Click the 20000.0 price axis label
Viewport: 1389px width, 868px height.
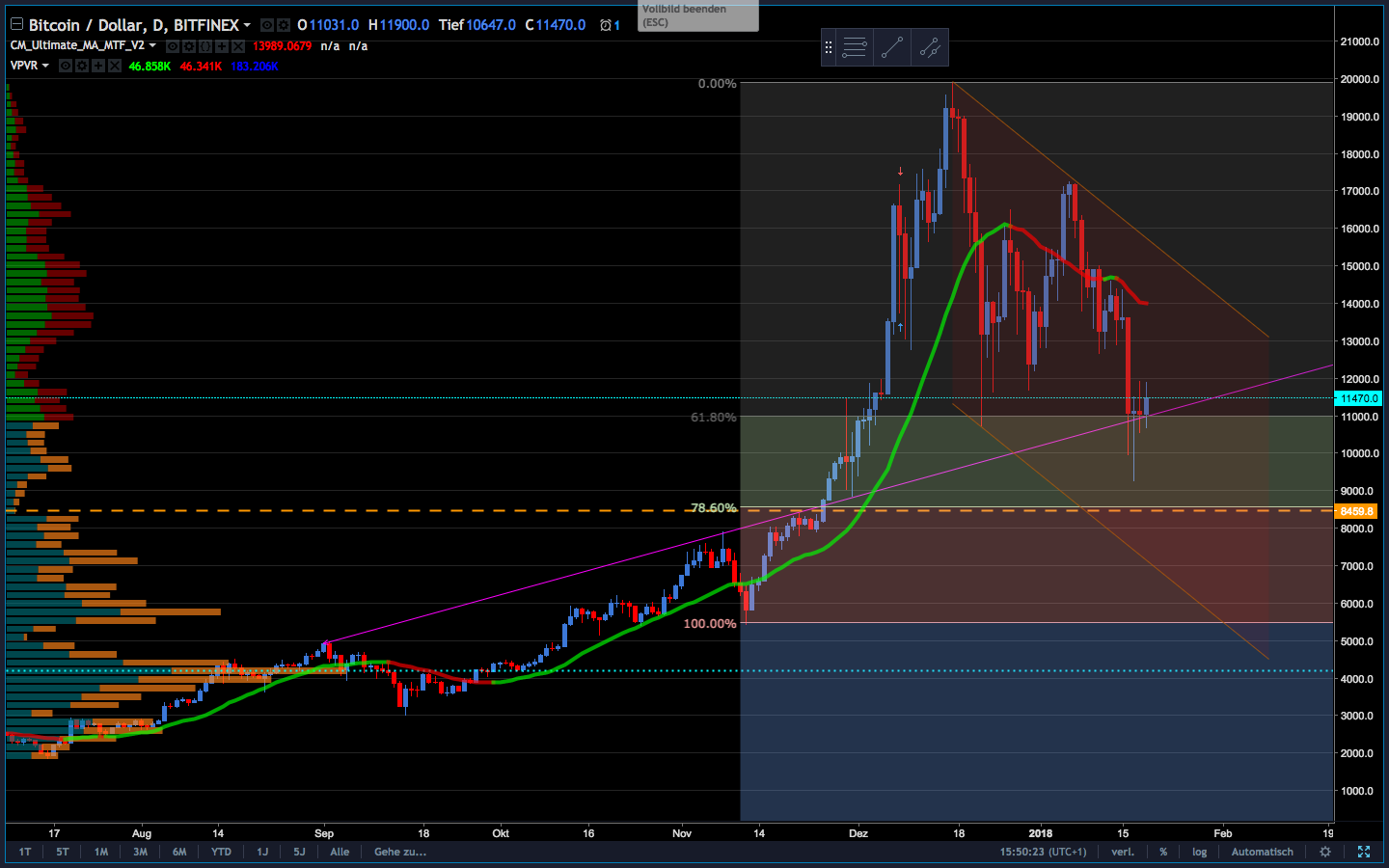pyautogui.click(x=1359, y=79)
